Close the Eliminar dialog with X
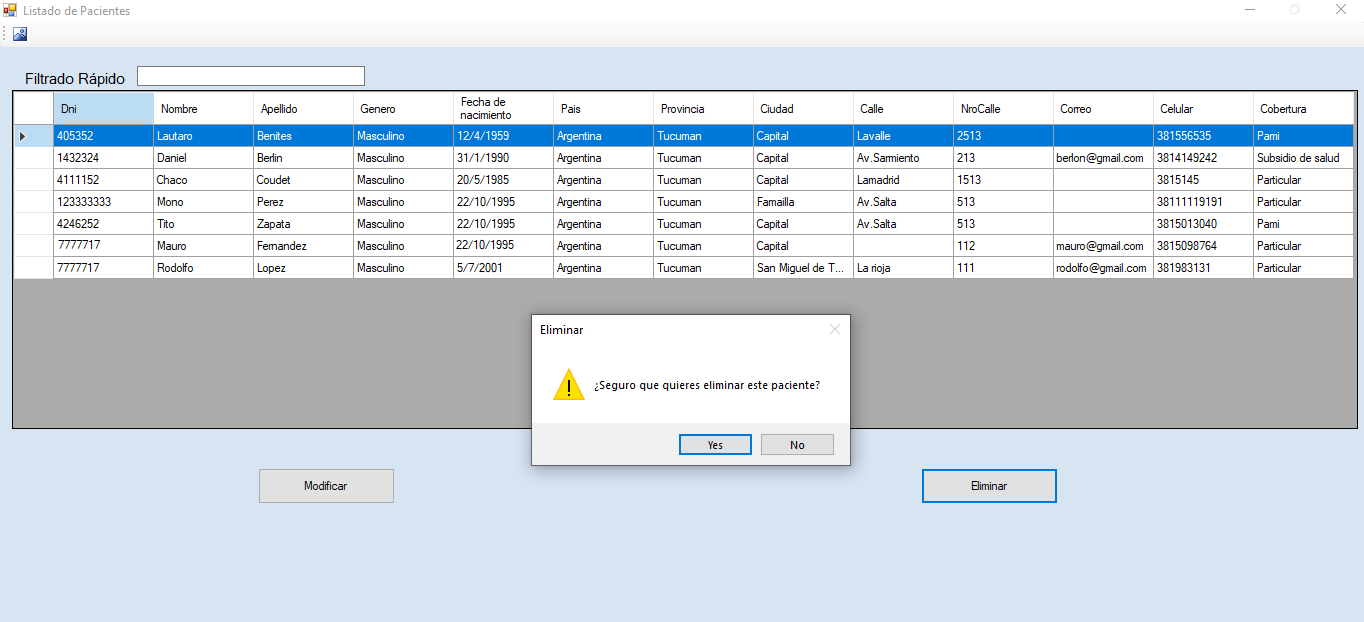The height and width of the screenshot is (622, 1364). (835, 329)
